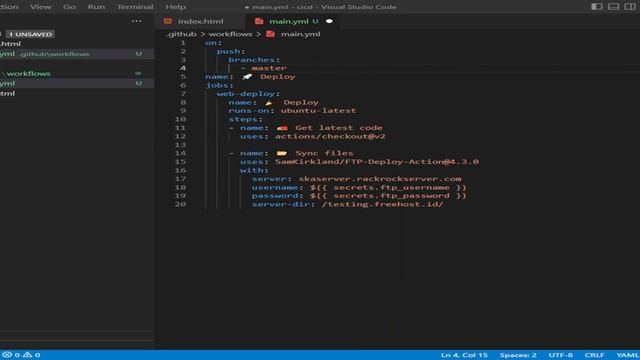Switch to the main.yml editor tab
This screenshot has height=360, width=640.
pyautogui.click(x=292, y=21)
